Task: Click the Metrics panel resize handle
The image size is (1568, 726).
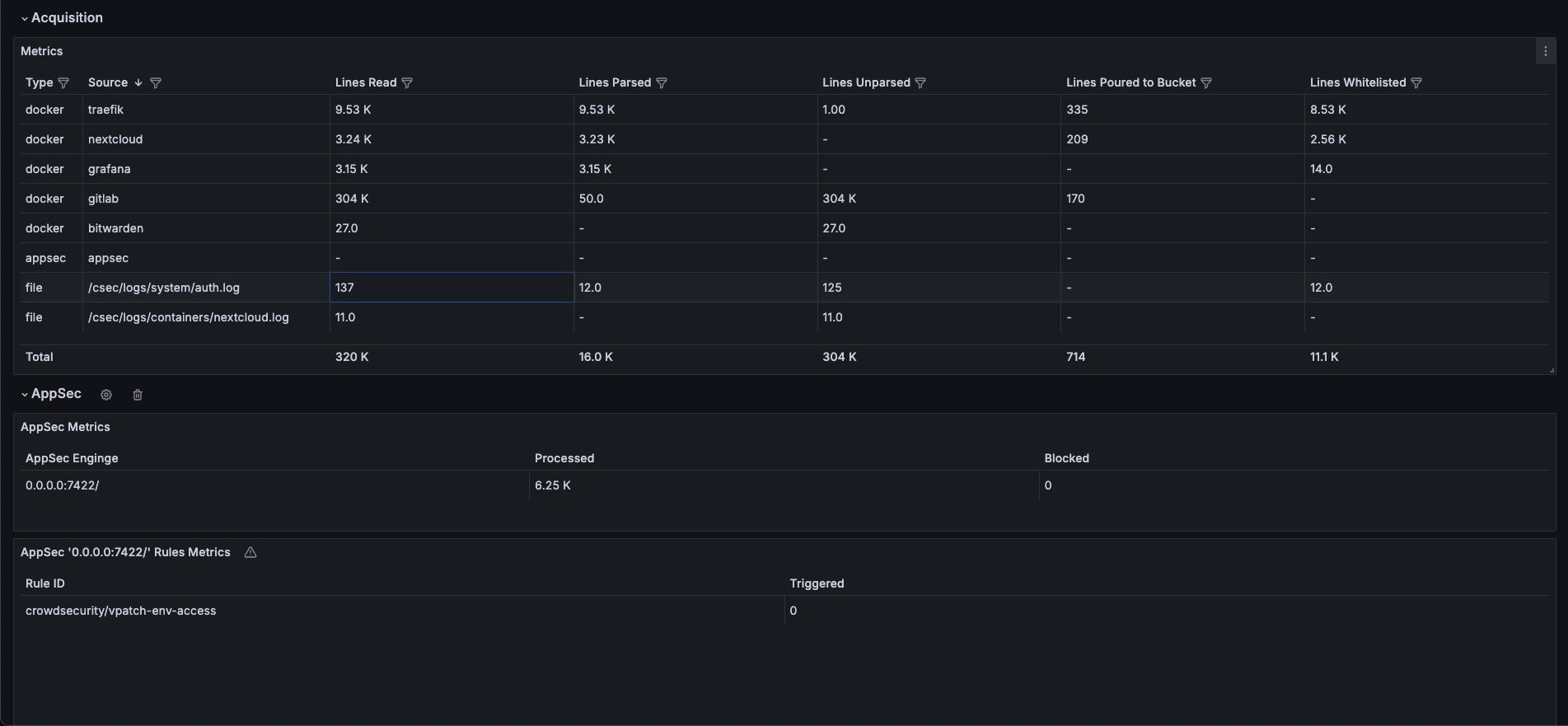Action: click(x=1552, y=371)
